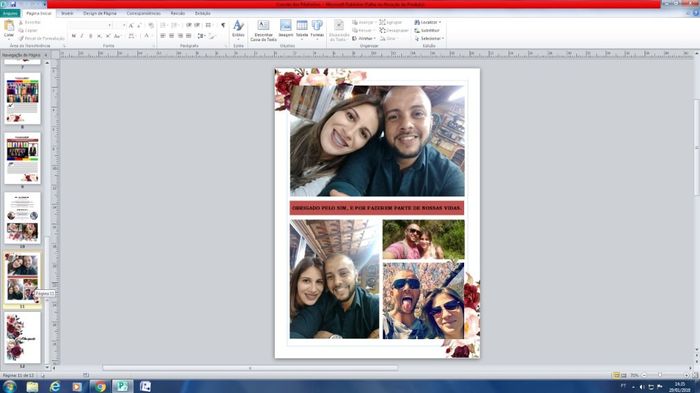The height and width of the screenshot is (393, 700).
Task: Open the Alinhar dropdown
Action: (x=364, y=38)
